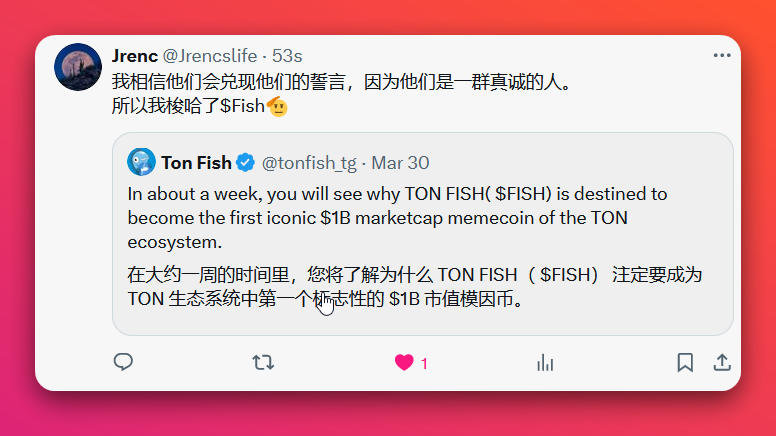Reply to Jrenc's tweet
The height and width of the screenshot is (436, 776).
123,362
